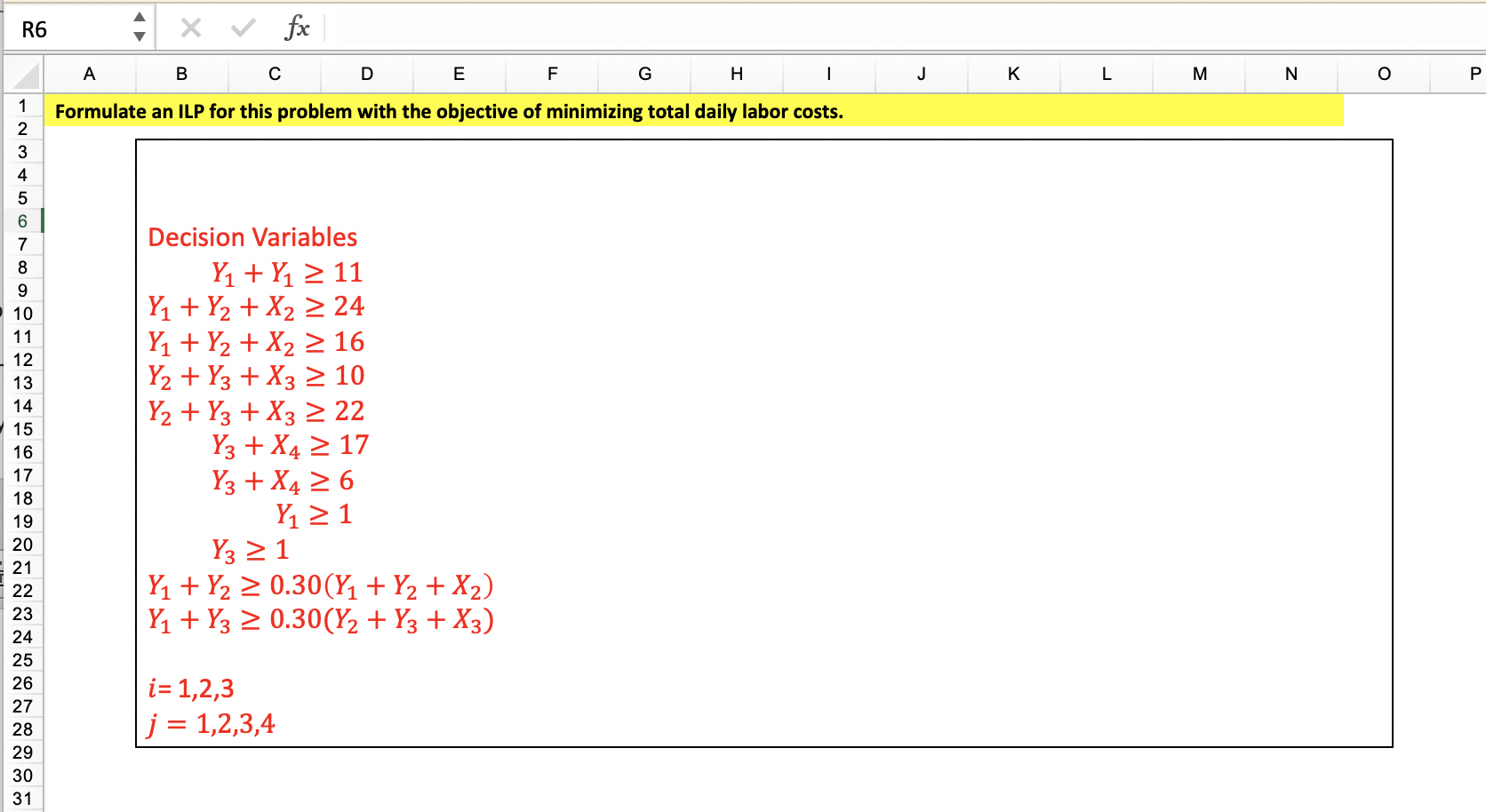Select row 20 header
This screenshot has height=812, width=1486.
[x=22, y=545]
